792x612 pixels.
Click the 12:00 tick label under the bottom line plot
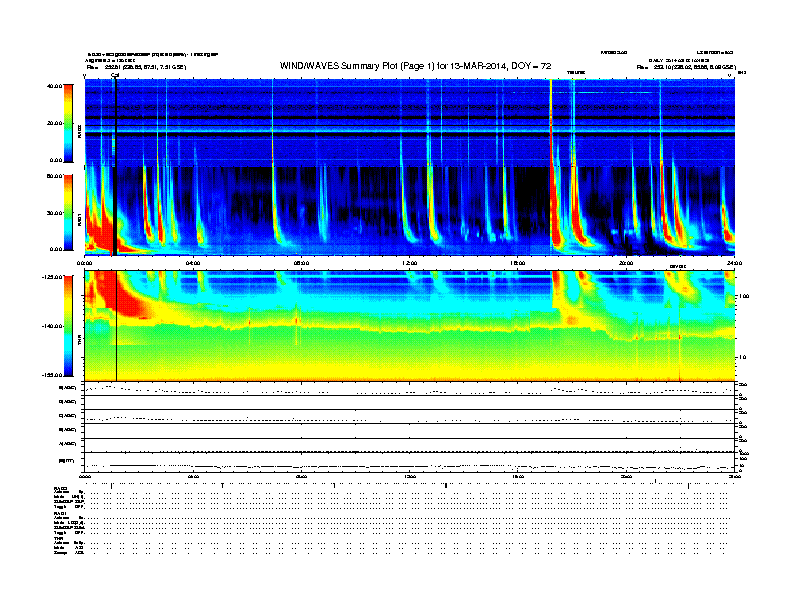pyautogui.click(x=410, y=477)
